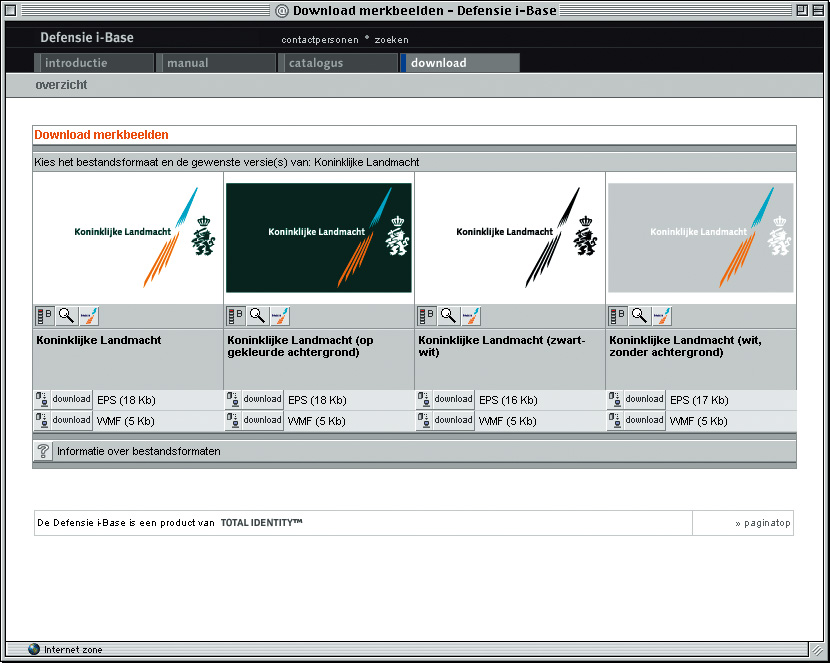830x663 pixels.
Task: Click the file icon left of the EPS (17 Kb) download
Action: click(615, 399)
